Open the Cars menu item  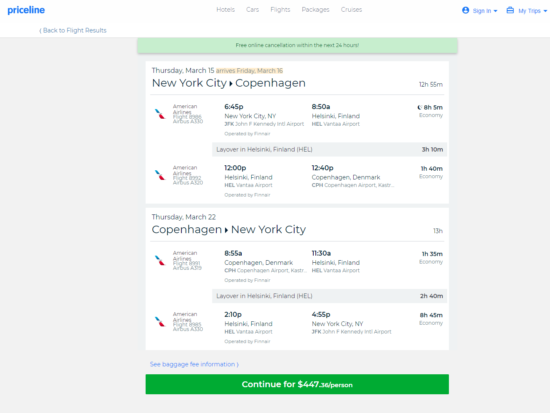[x=252, y=9]
